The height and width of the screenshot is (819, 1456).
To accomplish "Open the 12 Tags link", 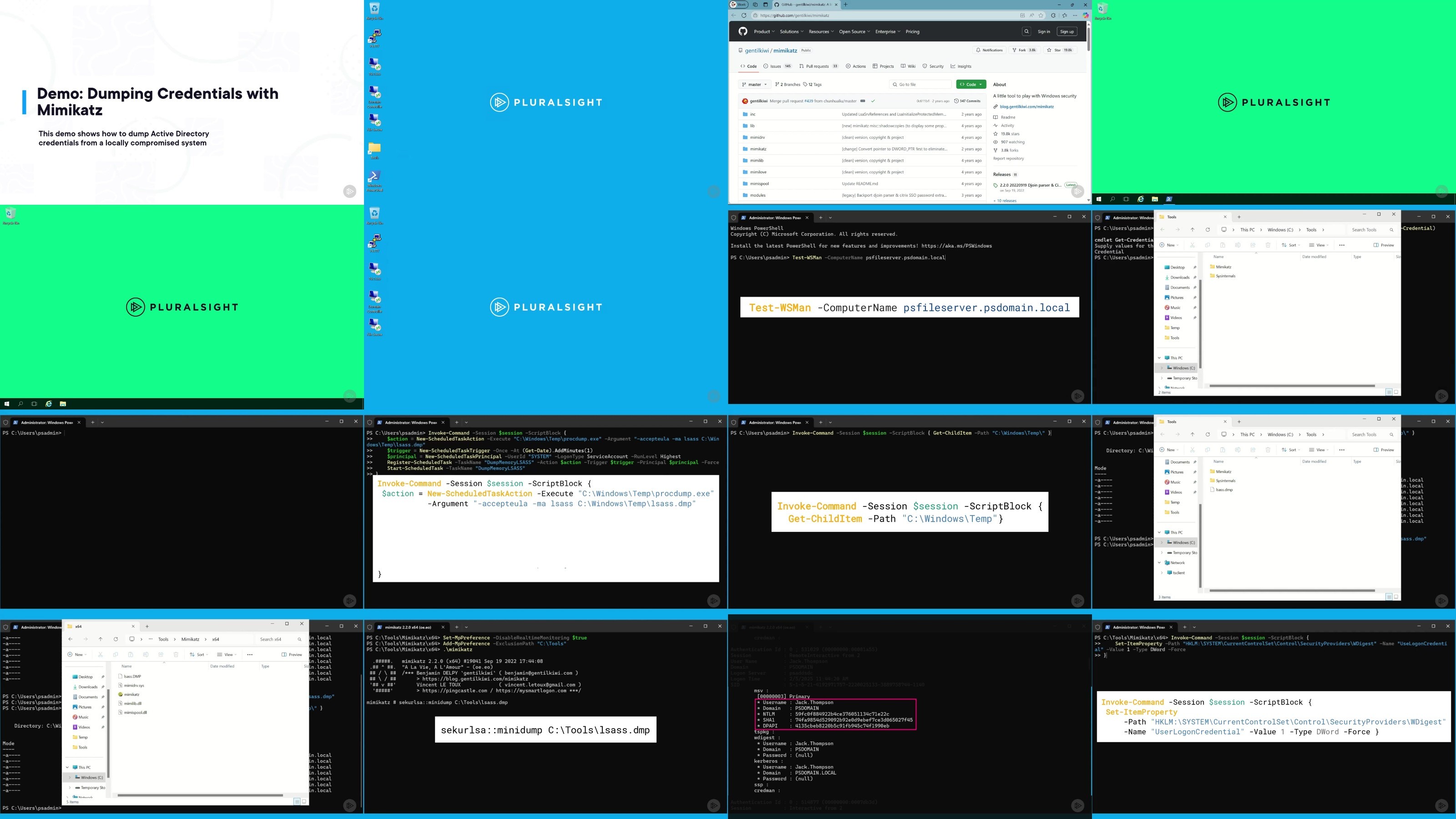I will pos(812,85).
